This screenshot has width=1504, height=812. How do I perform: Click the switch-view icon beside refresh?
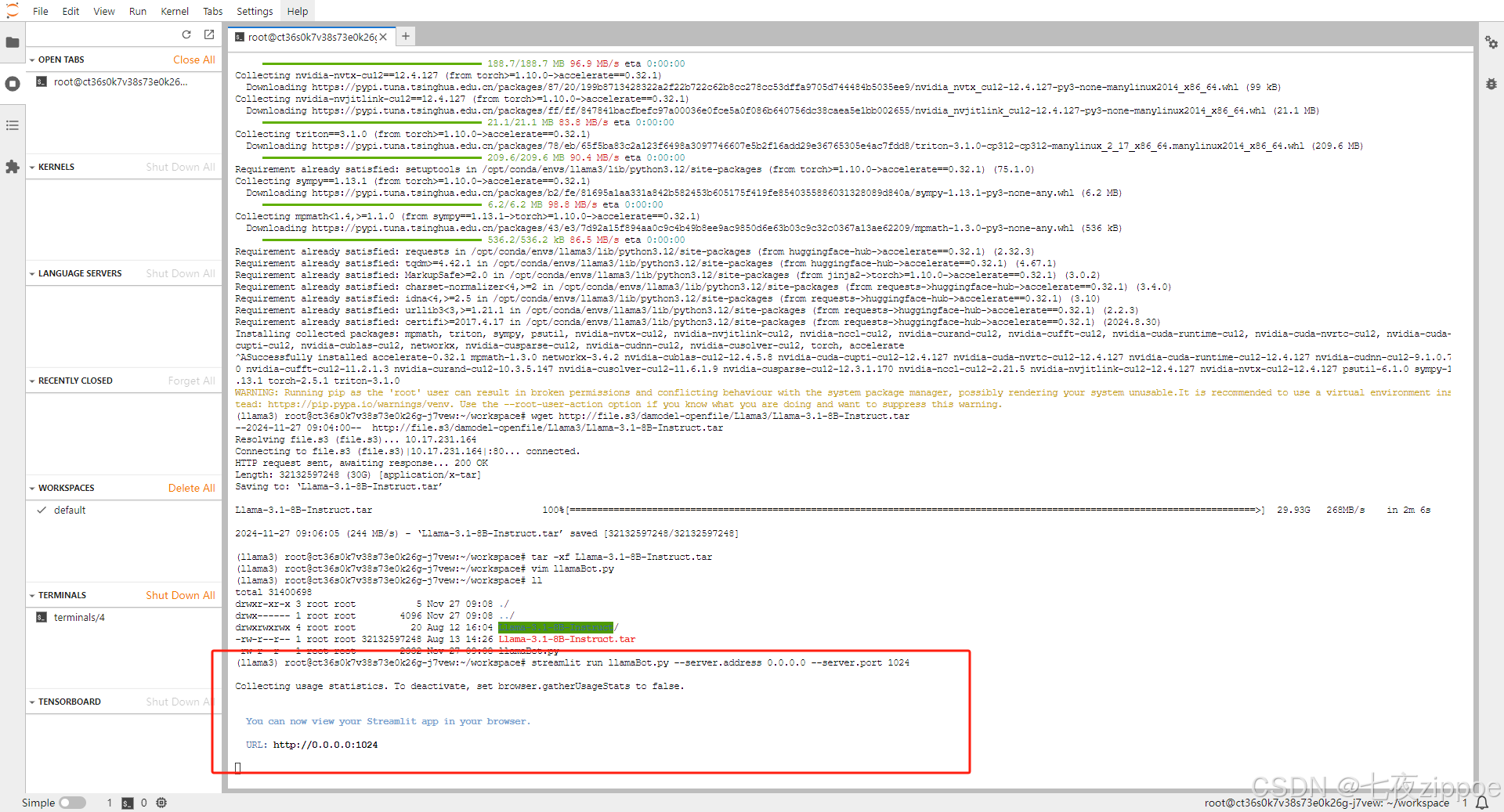(209, 34)
